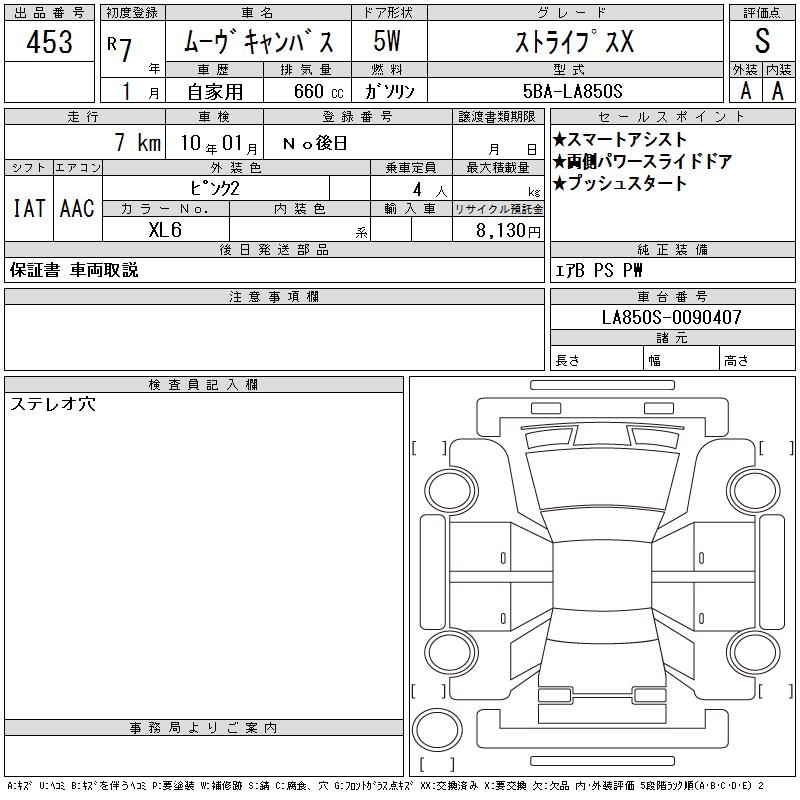This screenshot has width=800, height=800.
Task: Click overall evaluation score S
Action: (762, 41)
